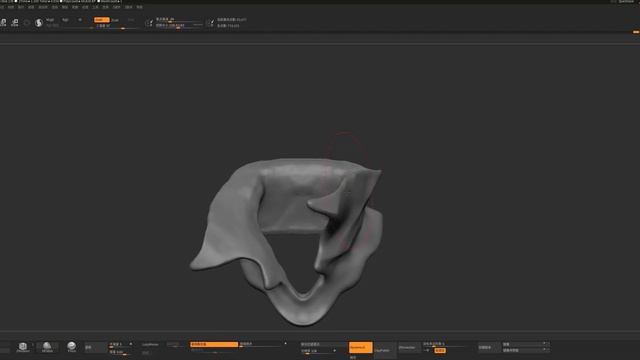Click the round white sphere icon in top toolbar
Screen dimensions: 640x360
coord(39,23)
